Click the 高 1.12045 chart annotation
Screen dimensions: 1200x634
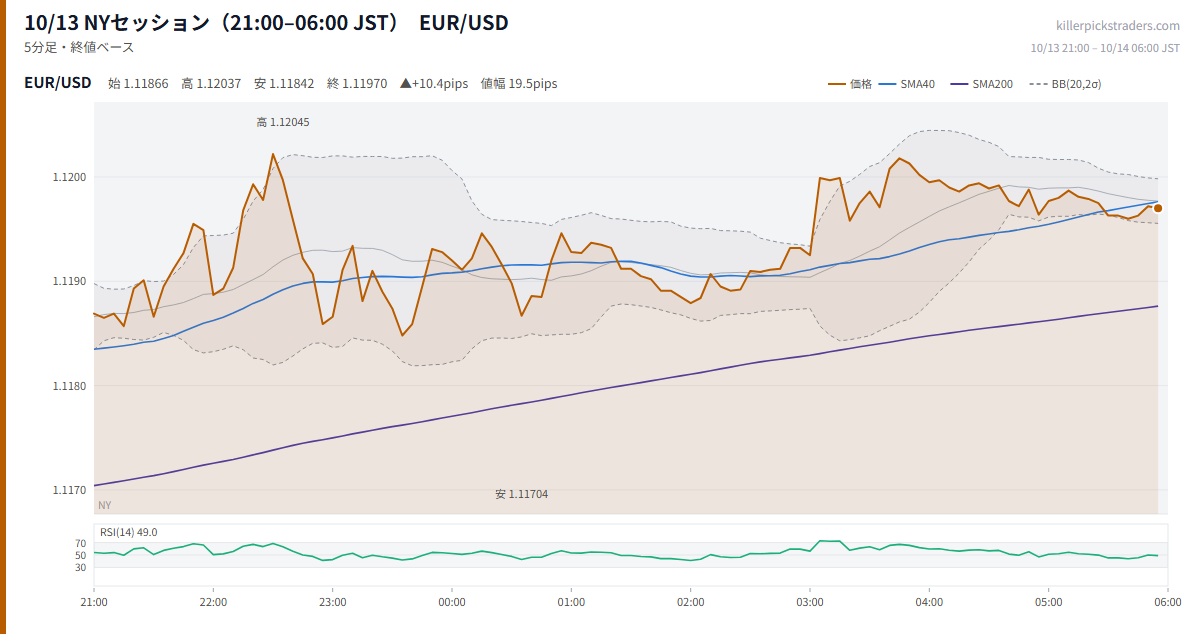point(283,122)
